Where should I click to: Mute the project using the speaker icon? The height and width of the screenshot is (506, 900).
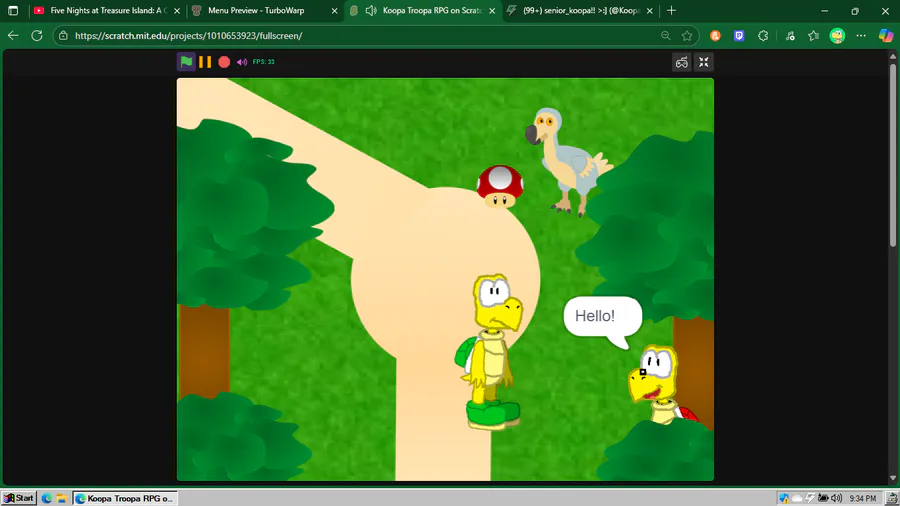pyautogui.click(x=242, y=62)
